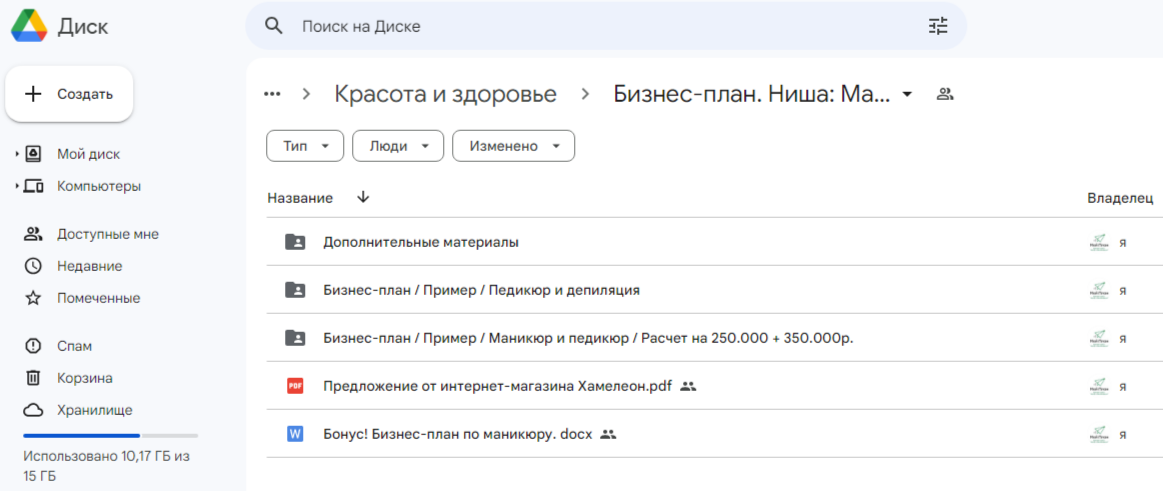Click the 'Владелец' column header
Viewport: 1163px width, 491px height.
pos(1120,198)
